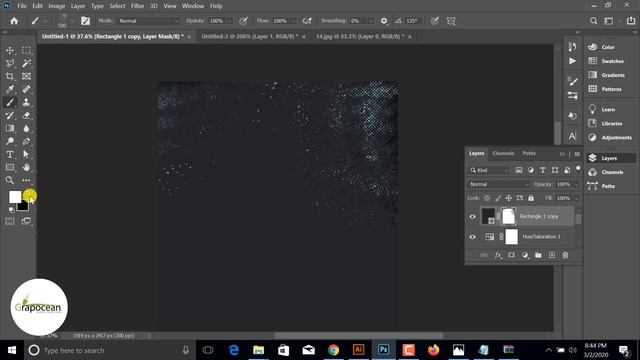Switch to the 14.jpg document tab

360,36
